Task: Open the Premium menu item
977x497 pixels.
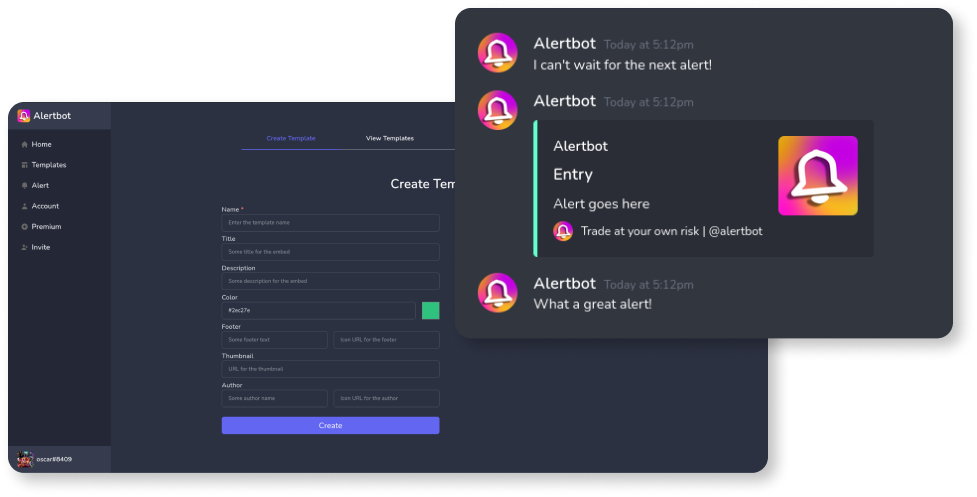Action: [46, 227]
